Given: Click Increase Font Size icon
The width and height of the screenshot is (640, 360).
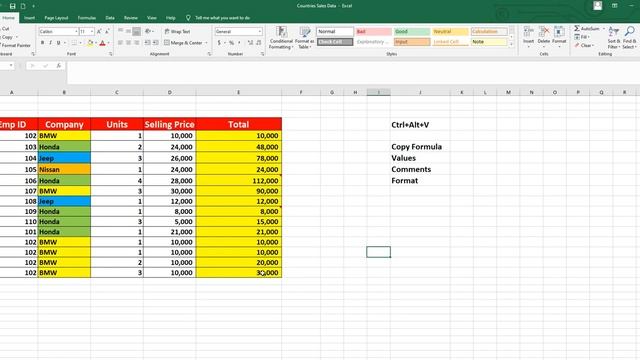Looking at the screenshot, I should click(99, 31).
